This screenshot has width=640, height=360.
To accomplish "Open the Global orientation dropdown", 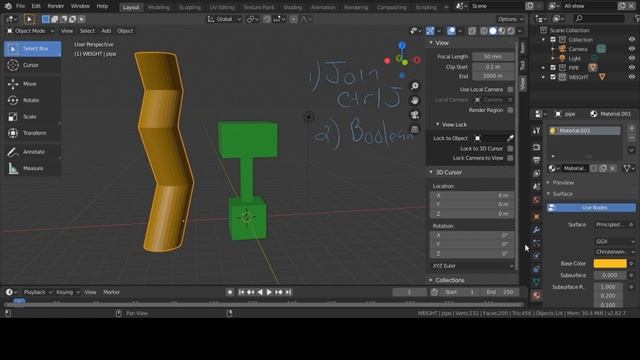I will tap(224, 19).
